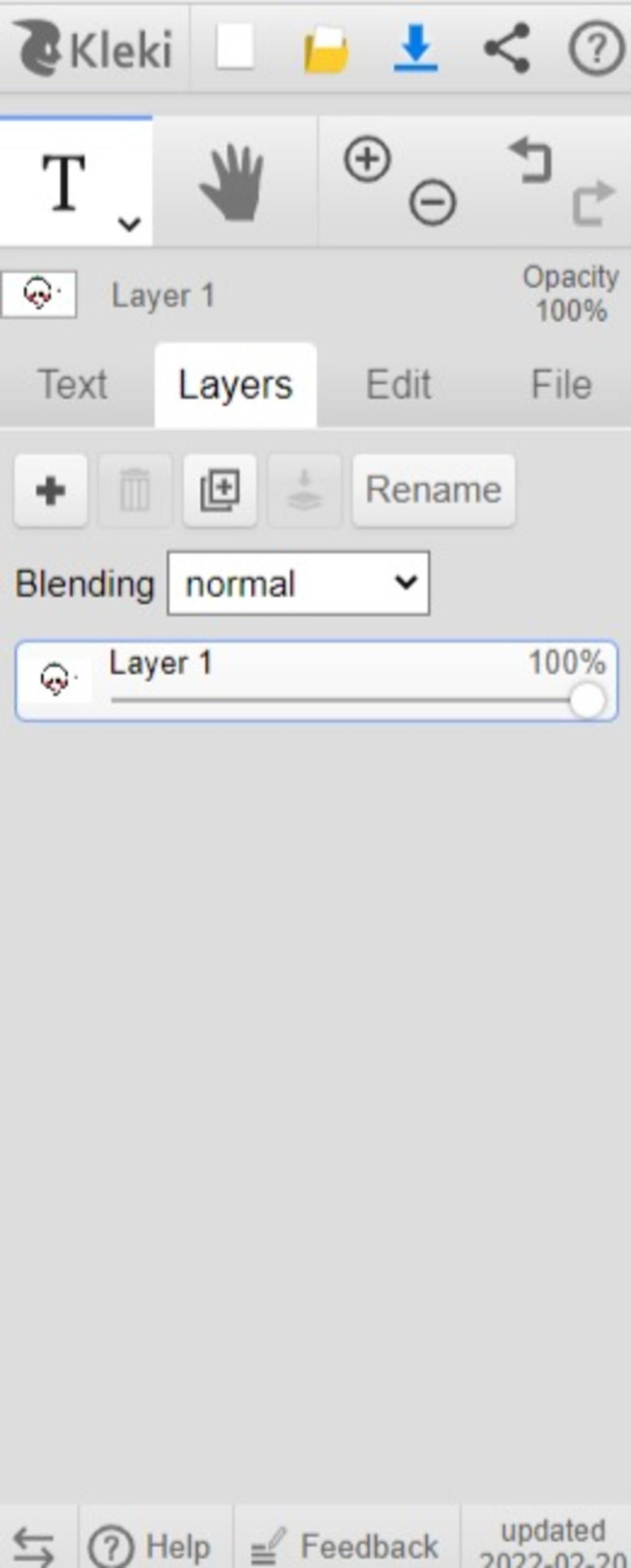The width and height of the screenshot is (631, 1568).
Task: Switch to the Edit tab
Action: 398,385
